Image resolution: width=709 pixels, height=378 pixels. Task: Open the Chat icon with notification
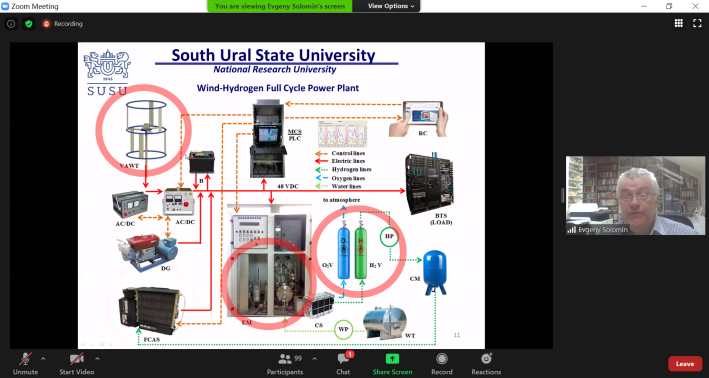click(344, 359)
